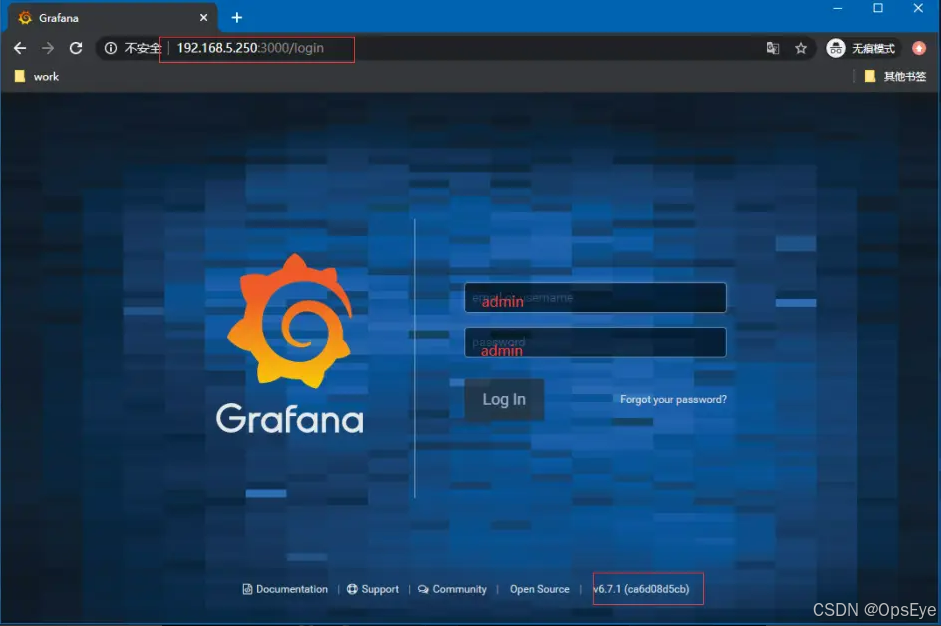Screen dimensions: 941x626
Task: Open the Support footer link
Action: click(x=373, y=589)
